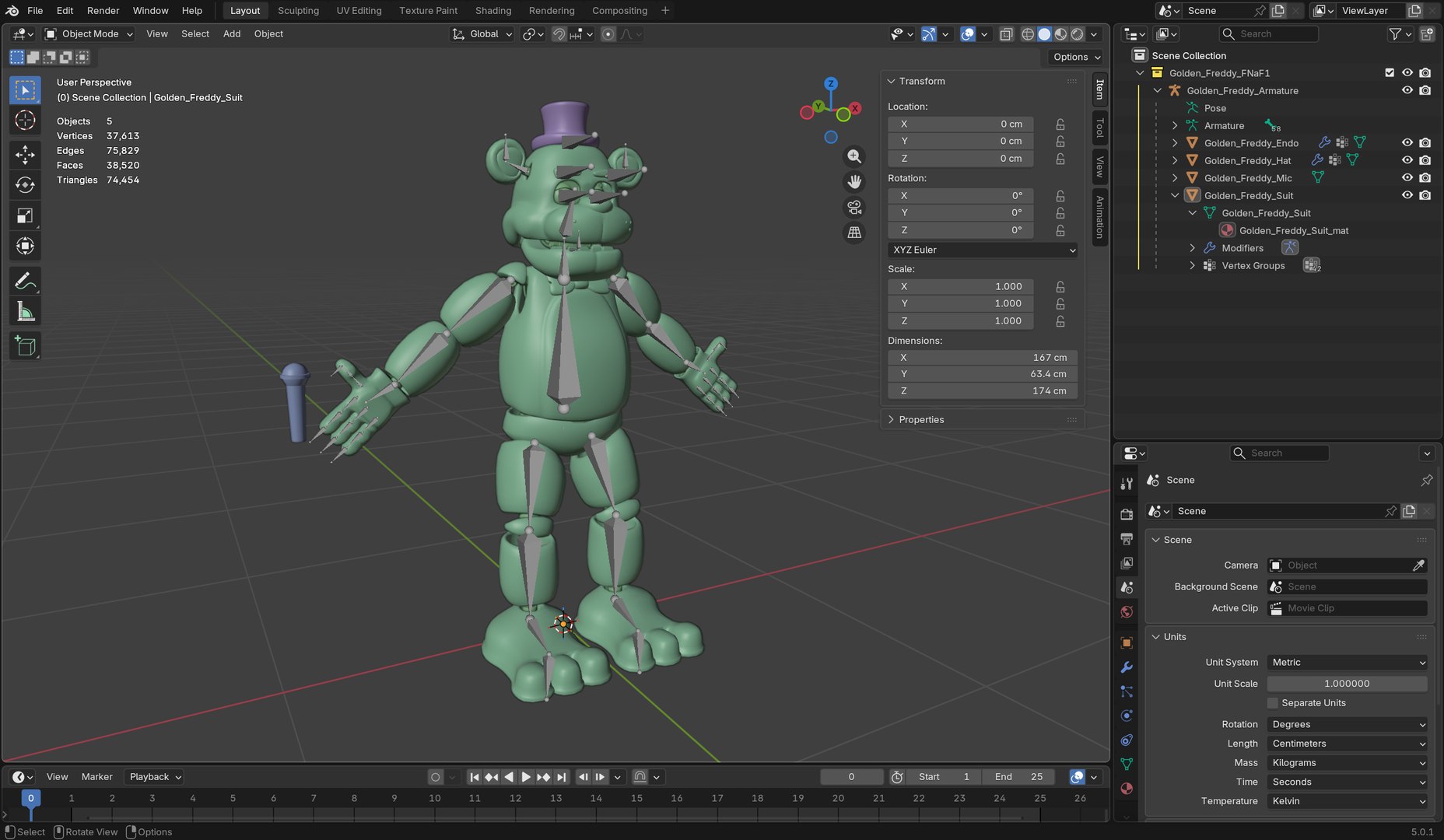Jump to last frame button
The width and height of the screenshot is (1444, 840).
tap(561, 777)
